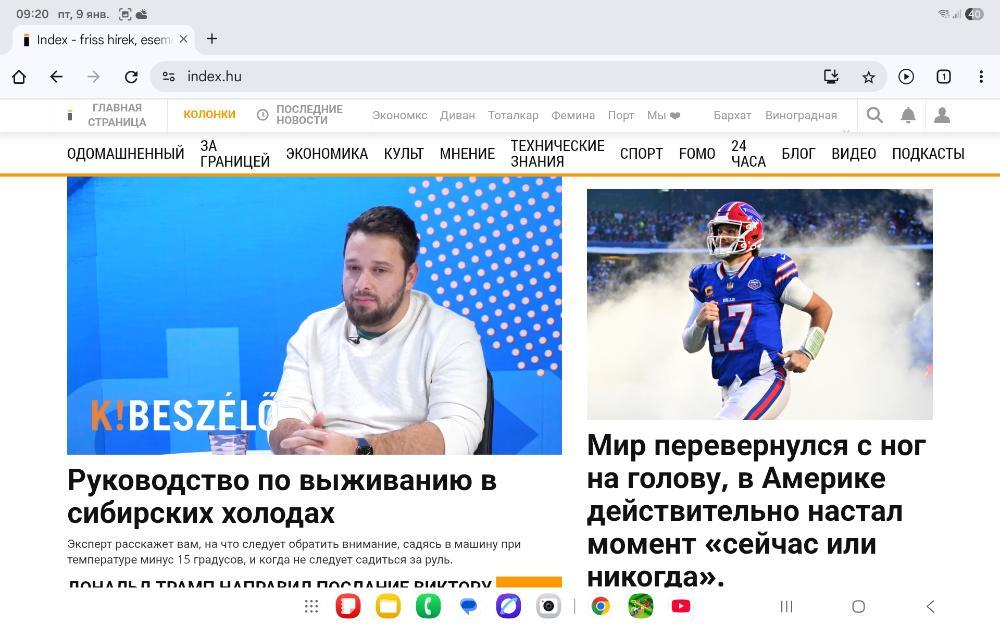The image size is (1000, 625).
Task: Launch YouTube from the taskbar
Action: click(680, 606)
